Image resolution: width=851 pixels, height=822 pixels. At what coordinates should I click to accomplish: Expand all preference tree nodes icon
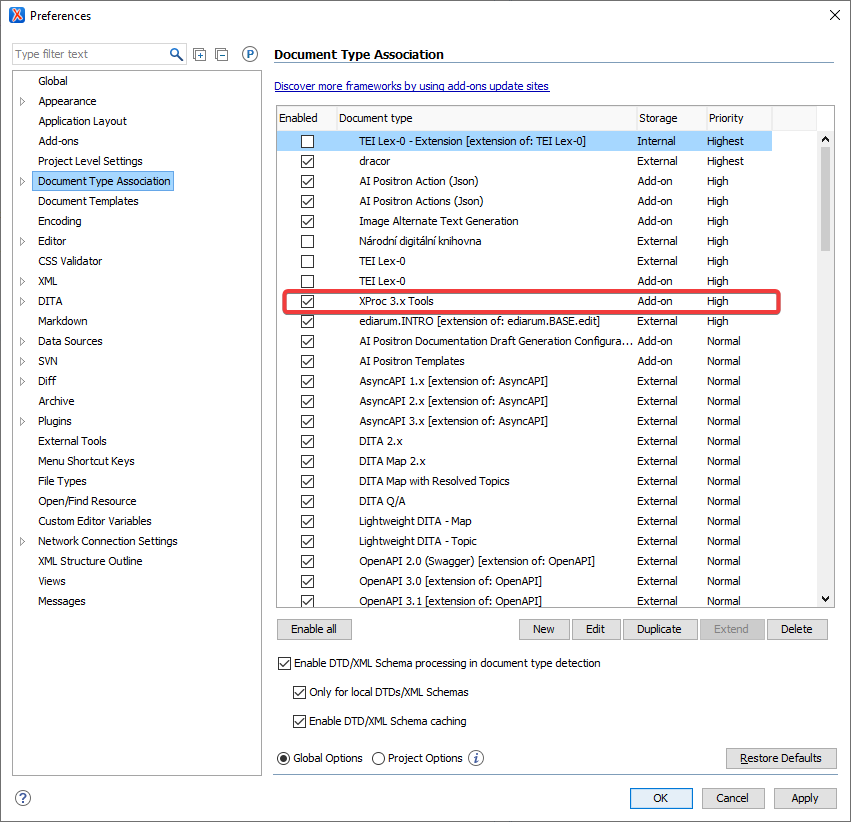click(200, 54)
